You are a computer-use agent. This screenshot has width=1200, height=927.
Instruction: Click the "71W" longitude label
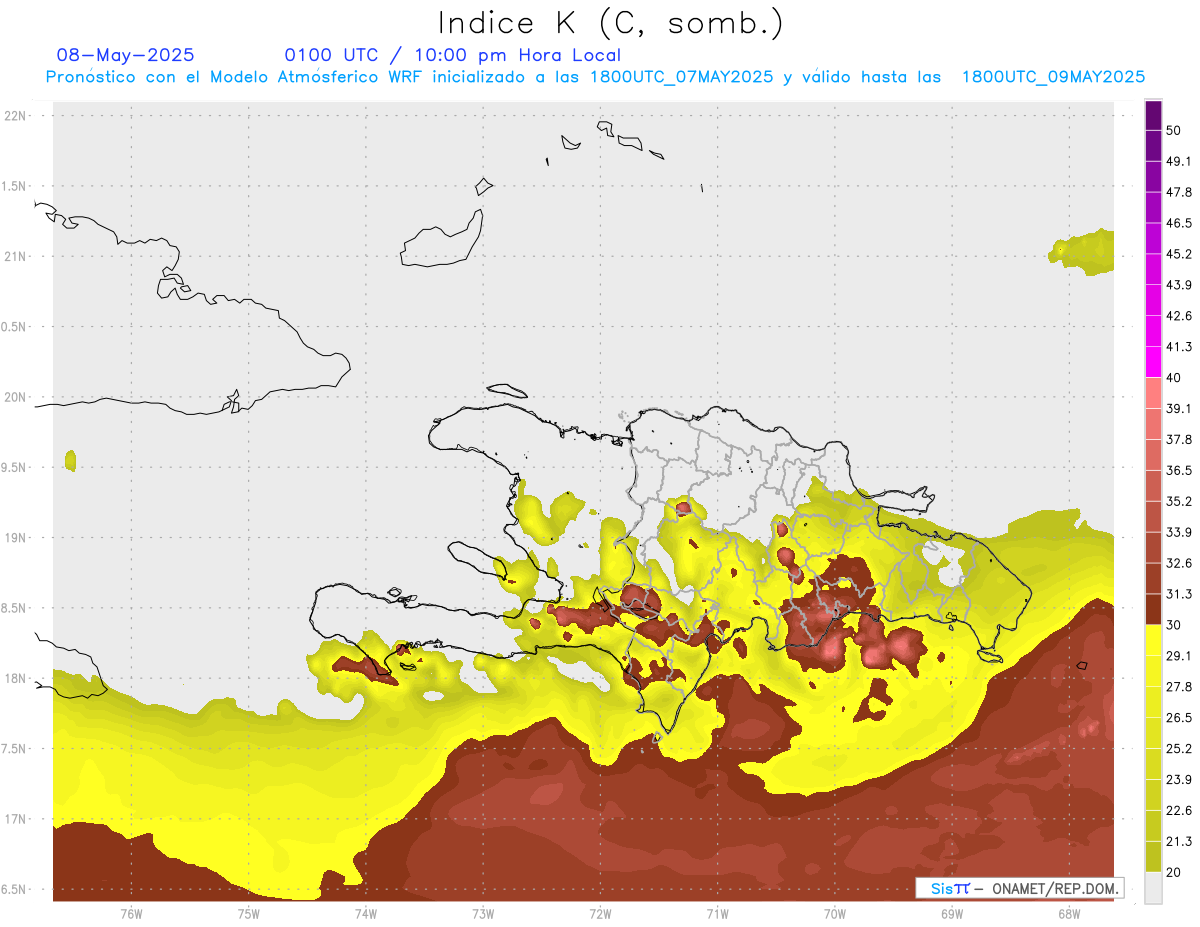[717, 914]
